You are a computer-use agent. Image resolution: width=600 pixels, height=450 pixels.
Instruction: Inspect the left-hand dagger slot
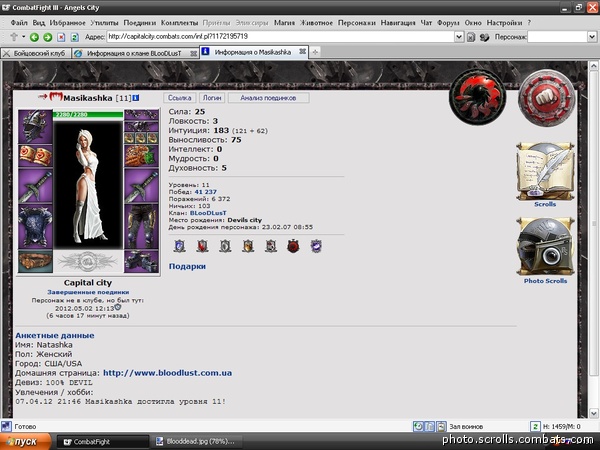(x=35, y=186)
